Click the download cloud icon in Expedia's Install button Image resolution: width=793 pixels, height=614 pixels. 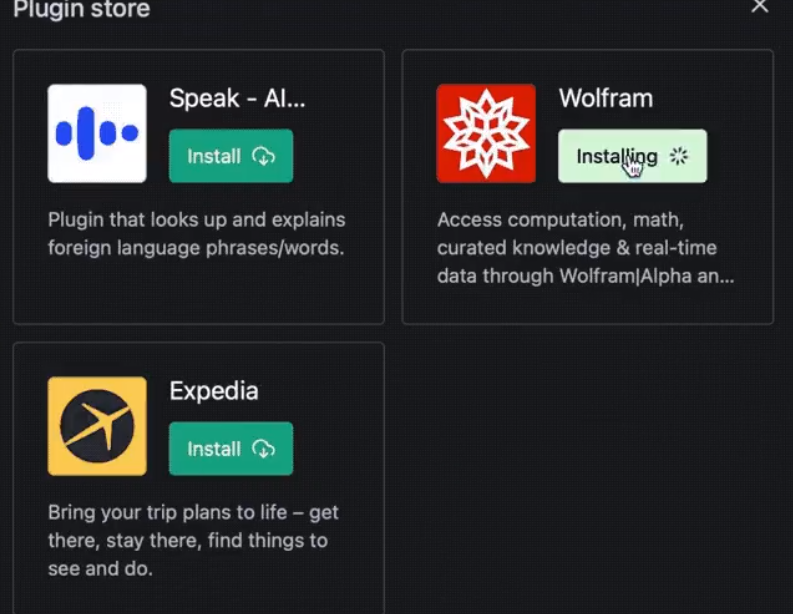click(263, 449)
